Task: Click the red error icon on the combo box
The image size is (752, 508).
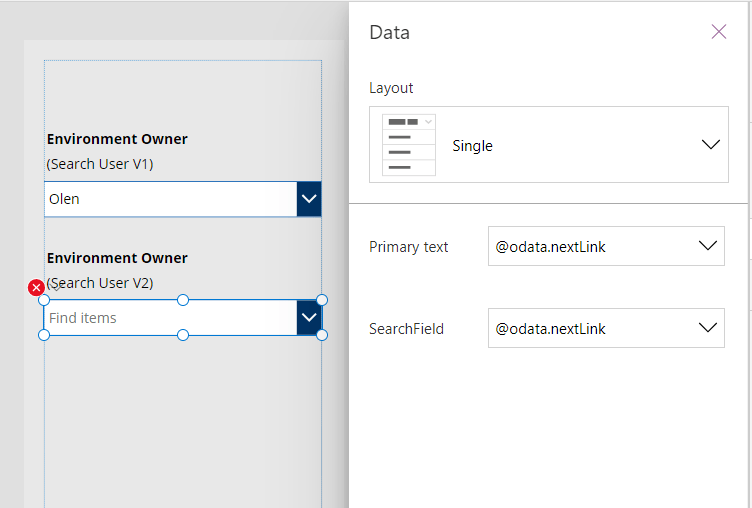Action: 36,288
